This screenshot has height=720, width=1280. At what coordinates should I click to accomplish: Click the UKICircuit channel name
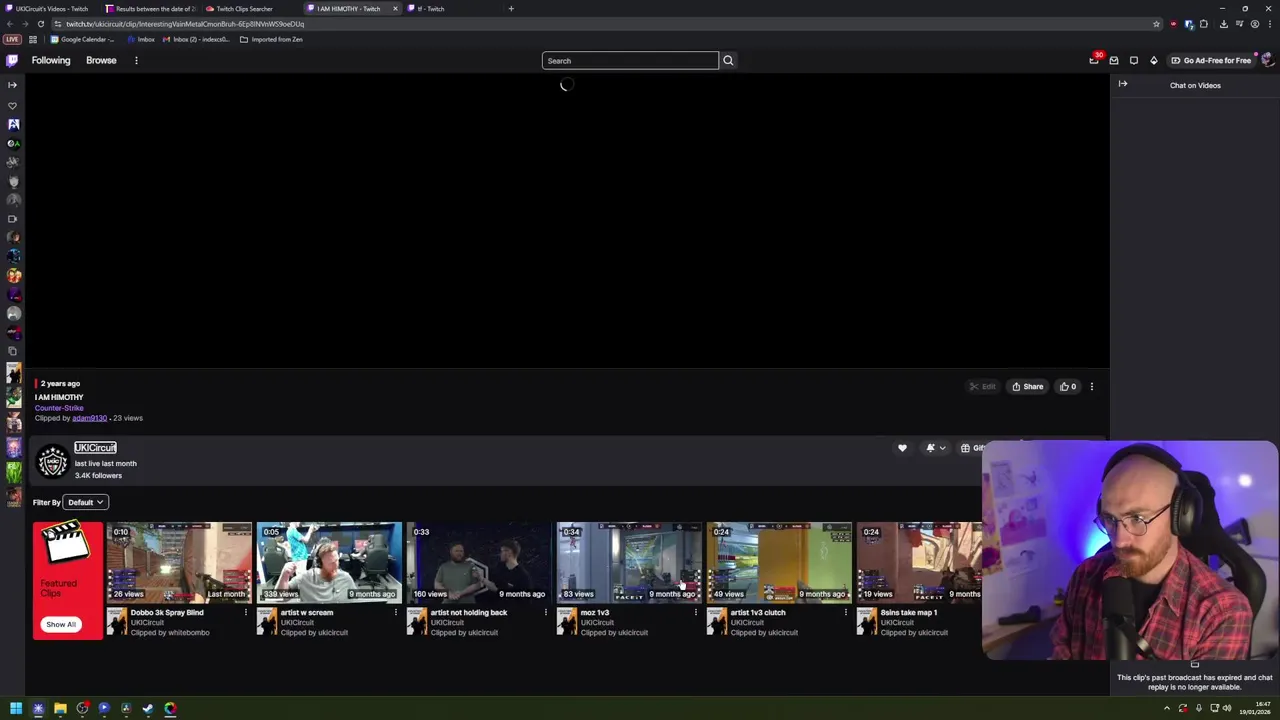tap(95, 448)
